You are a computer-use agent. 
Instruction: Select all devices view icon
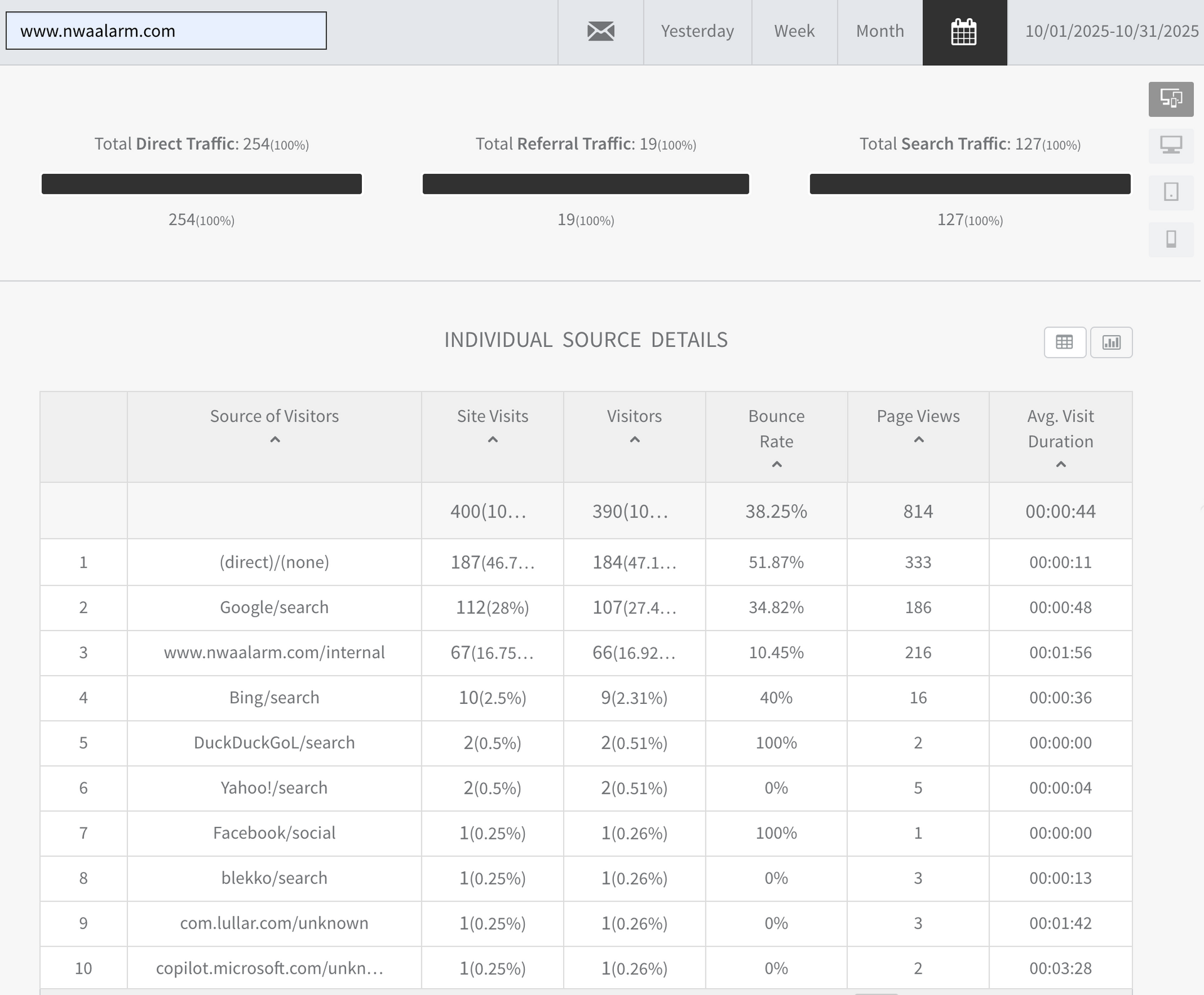coord(1170,99)
